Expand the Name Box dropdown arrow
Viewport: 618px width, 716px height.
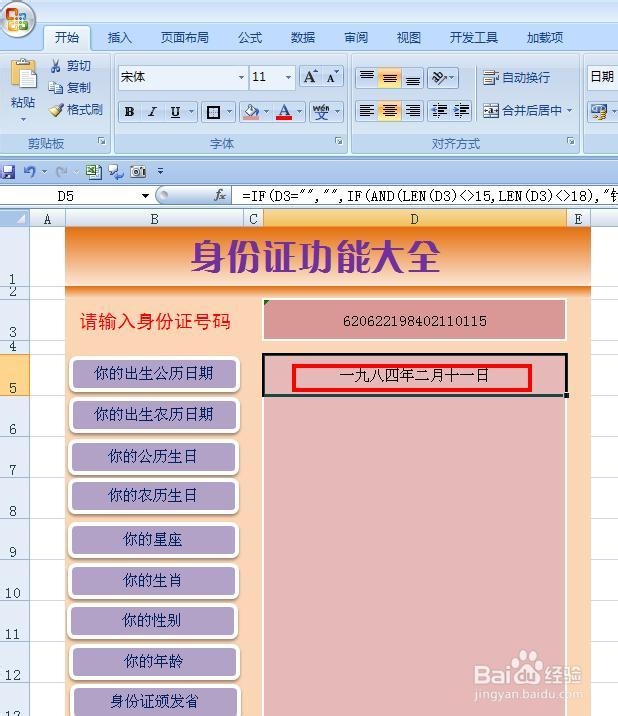coord(145,196)
